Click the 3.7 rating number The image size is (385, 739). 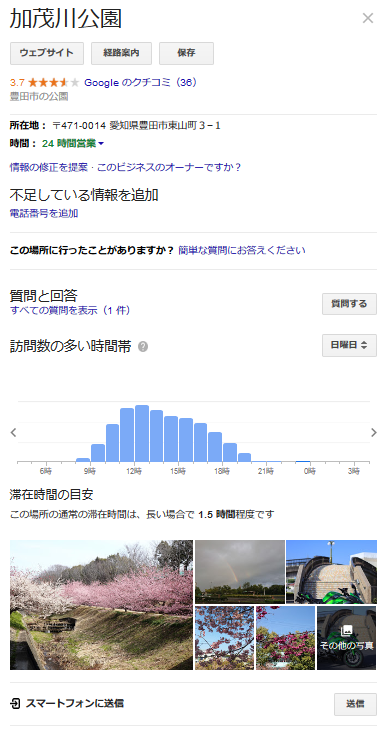coord(17,82)
